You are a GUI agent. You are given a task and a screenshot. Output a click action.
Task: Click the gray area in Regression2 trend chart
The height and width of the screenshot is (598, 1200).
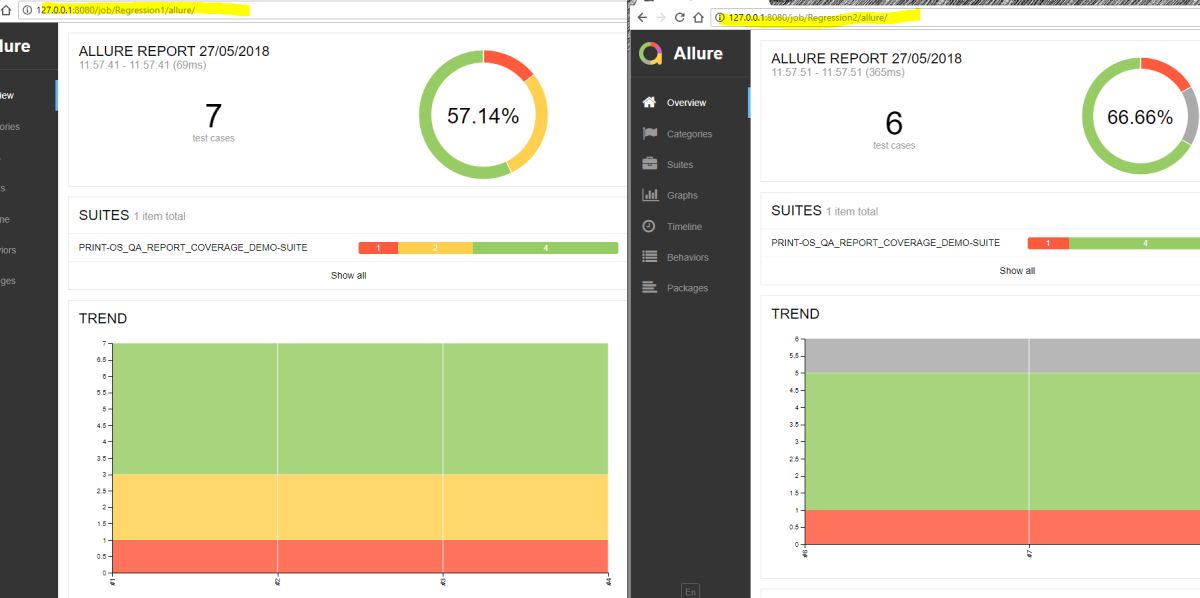point(1000,355)
